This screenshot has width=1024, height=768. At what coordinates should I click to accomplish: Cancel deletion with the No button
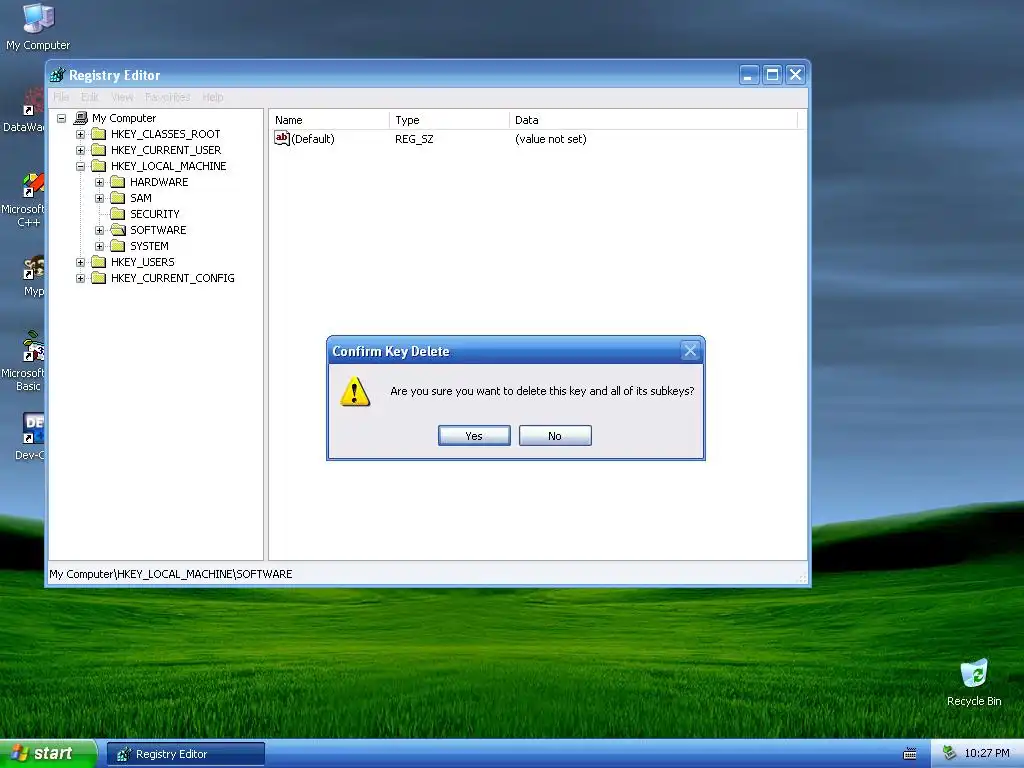[555, 436]
